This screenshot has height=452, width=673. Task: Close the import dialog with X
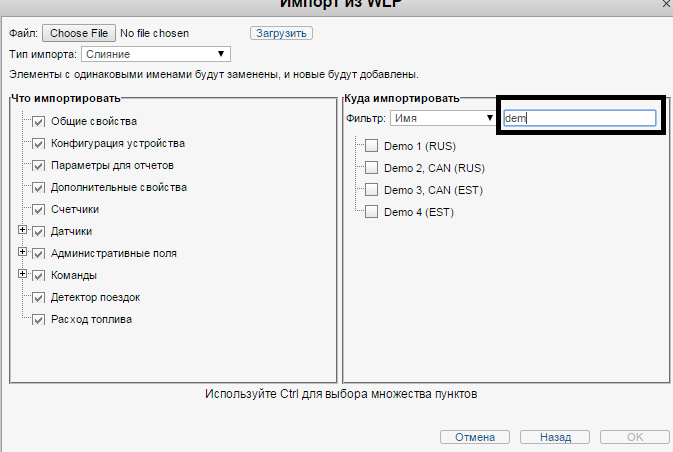tap(666, 5)
